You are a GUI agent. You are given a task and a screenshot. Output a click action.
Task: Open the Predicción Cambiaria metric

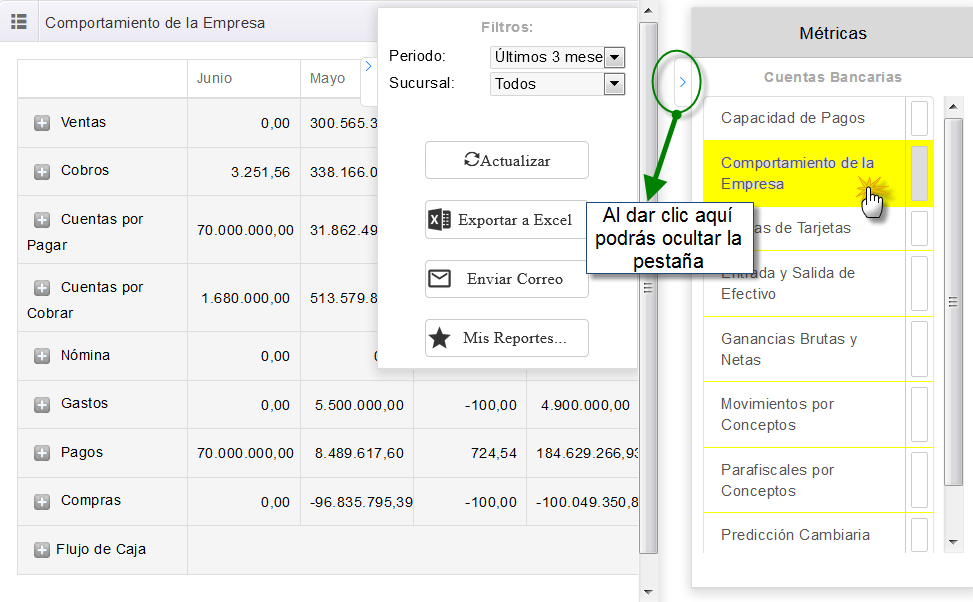coord(795,534)
